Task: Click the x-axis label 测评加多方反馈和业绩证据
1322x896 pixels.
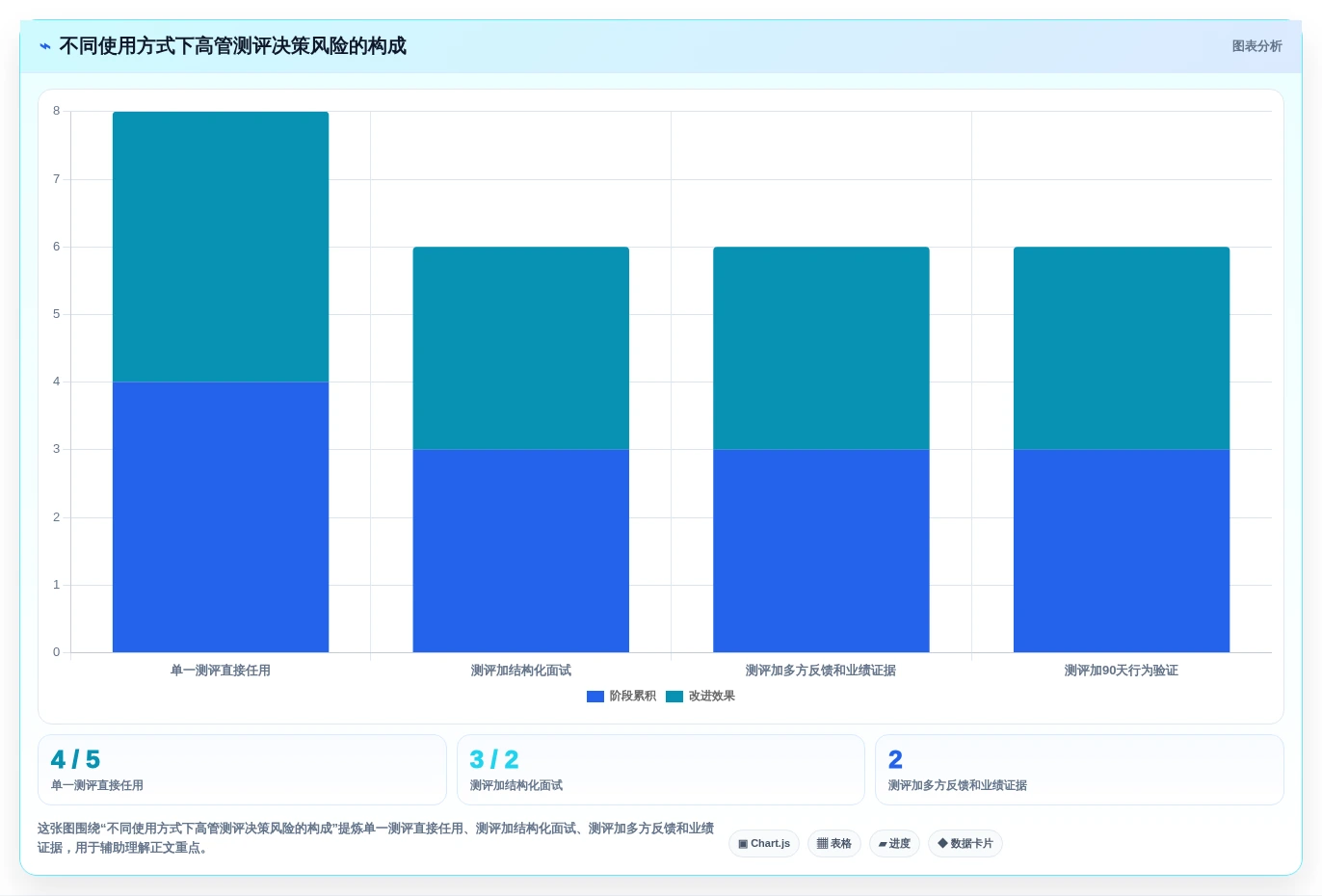Action: pos(821,671)
